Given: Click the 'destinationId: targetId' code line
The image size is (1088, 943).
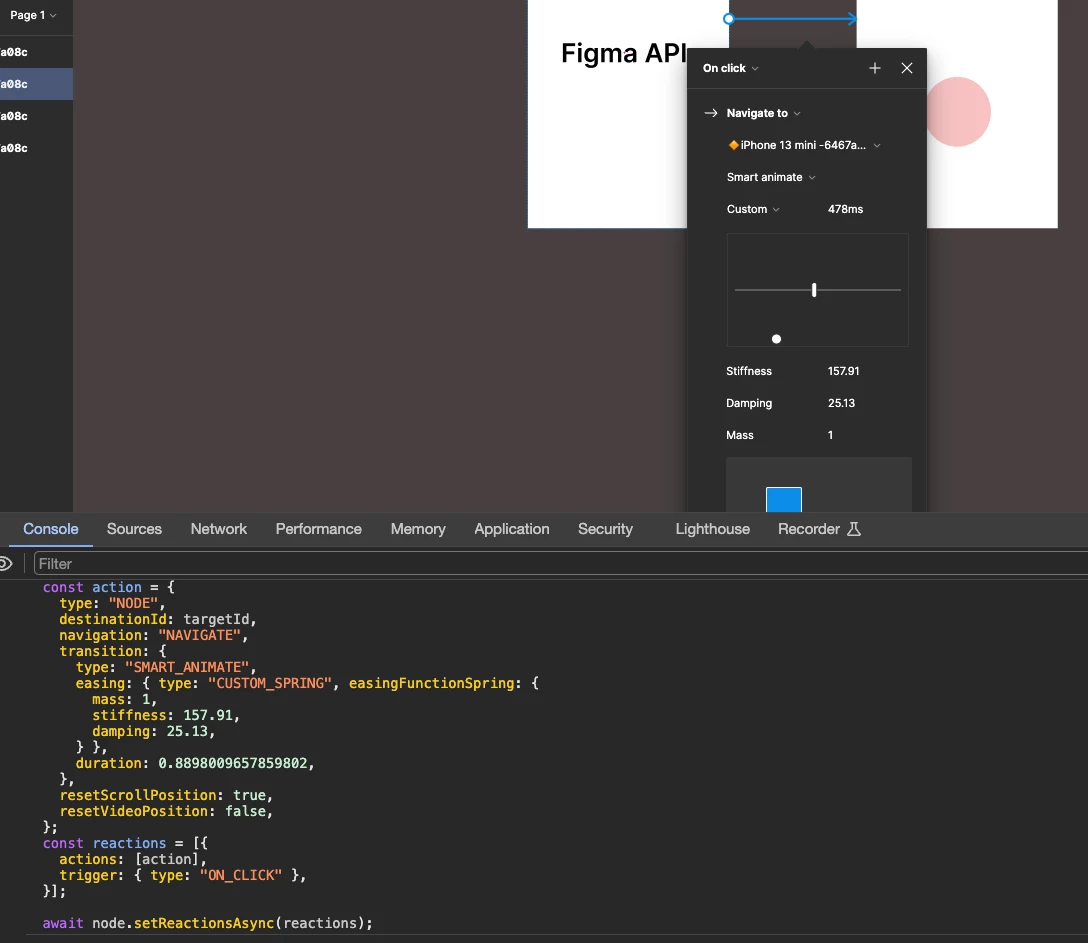Looking at the screenshot, I should click(158, 619).
